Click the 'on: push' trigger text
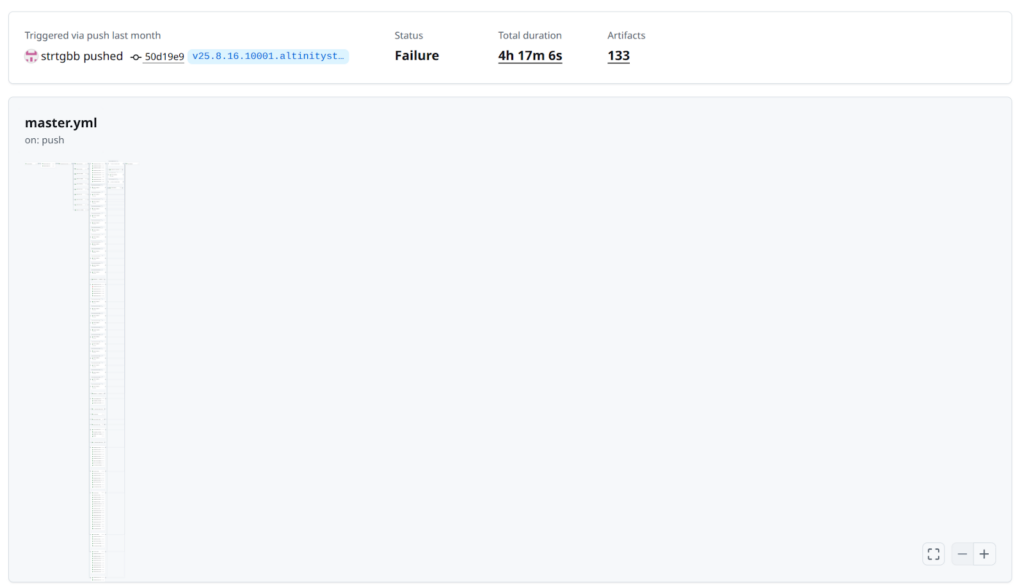 pos(45,140)
